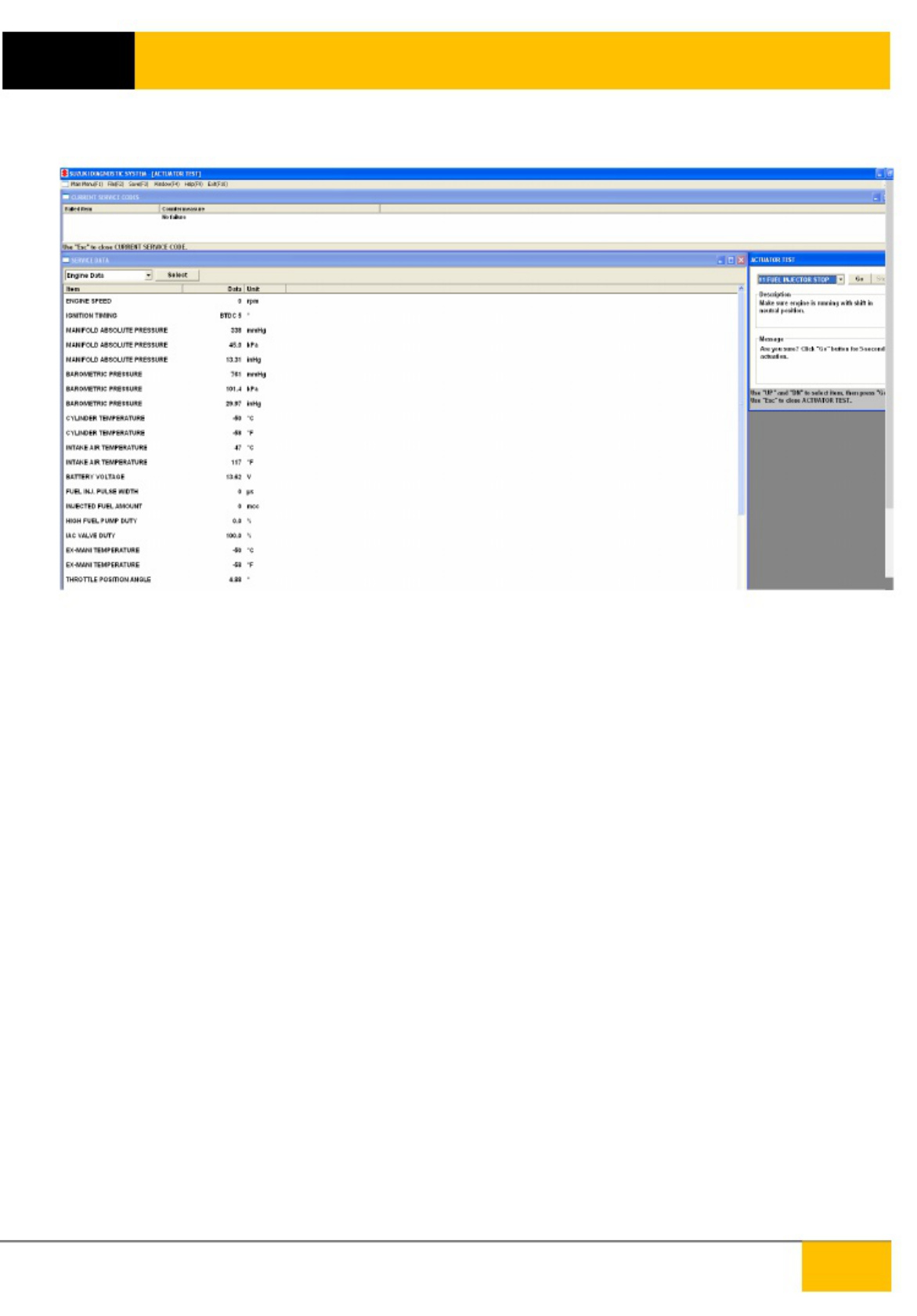The height and width of the screenshot is (1316, 917).
Task: Open the File(F2) menu
Action: pyautogui.click(x=116, y=184)
